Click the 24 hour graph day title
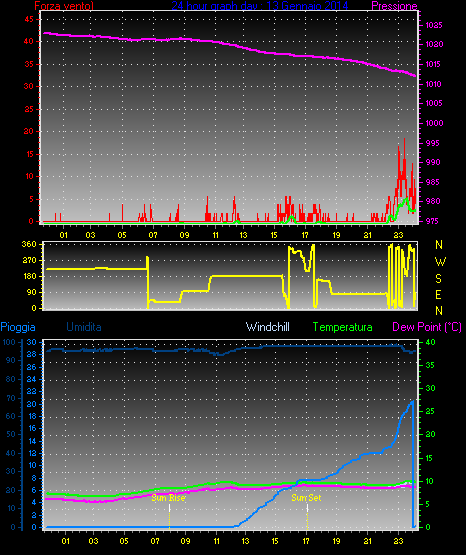This screenshot has height=555, width=466. [x=260, y=6]
